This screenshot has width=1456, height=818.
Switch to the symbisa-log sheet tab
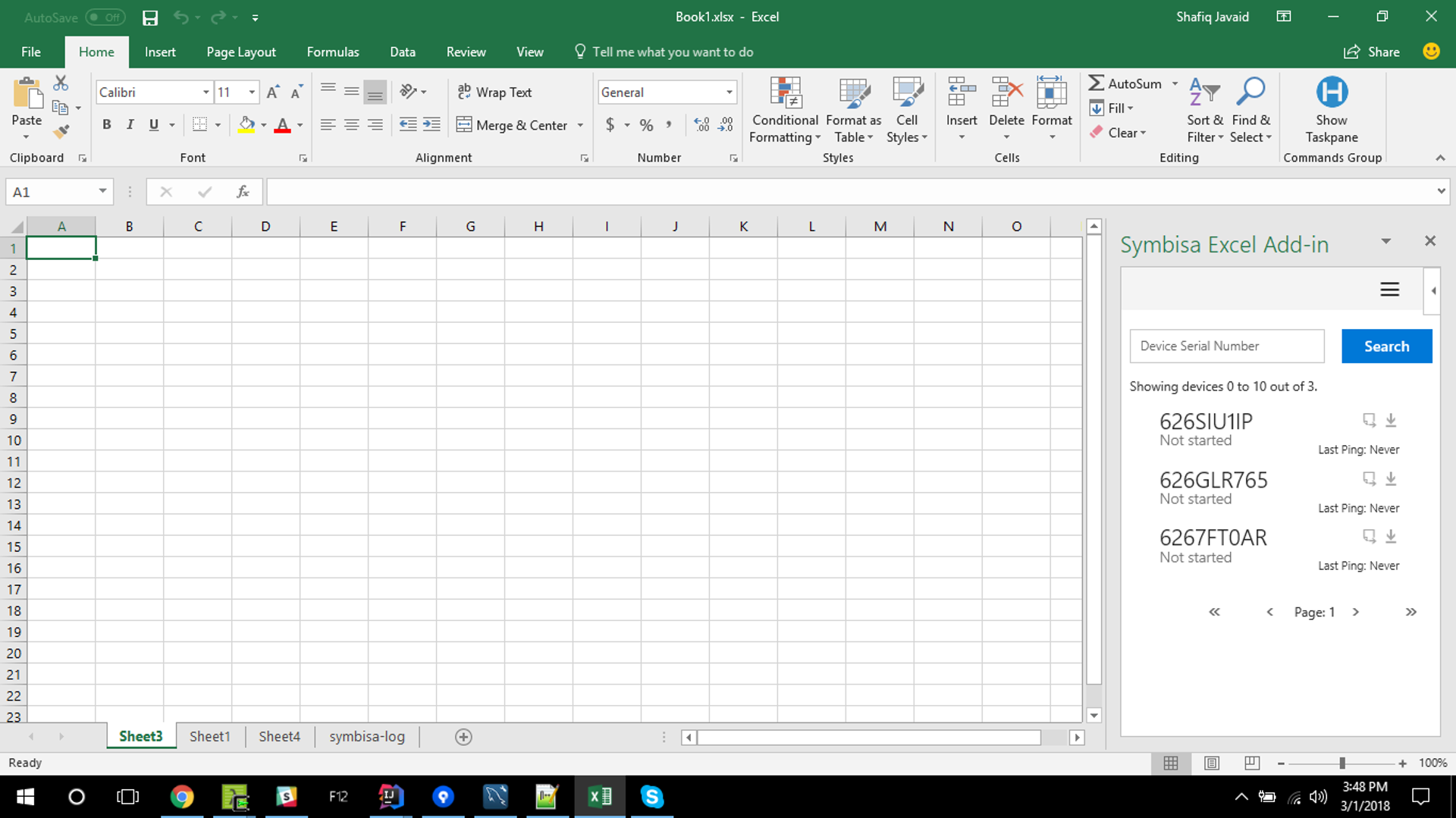[x=366, y=737]
